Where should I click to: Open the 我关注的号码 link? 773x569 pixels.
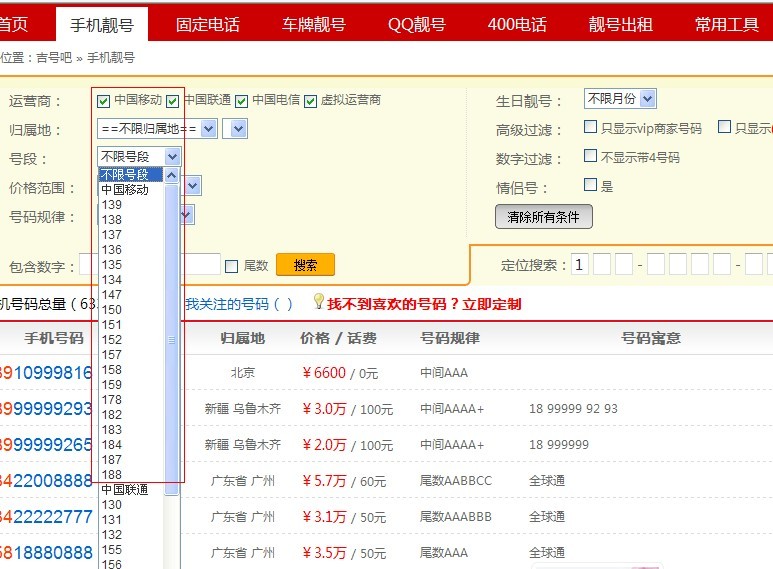tap(238, 304)
